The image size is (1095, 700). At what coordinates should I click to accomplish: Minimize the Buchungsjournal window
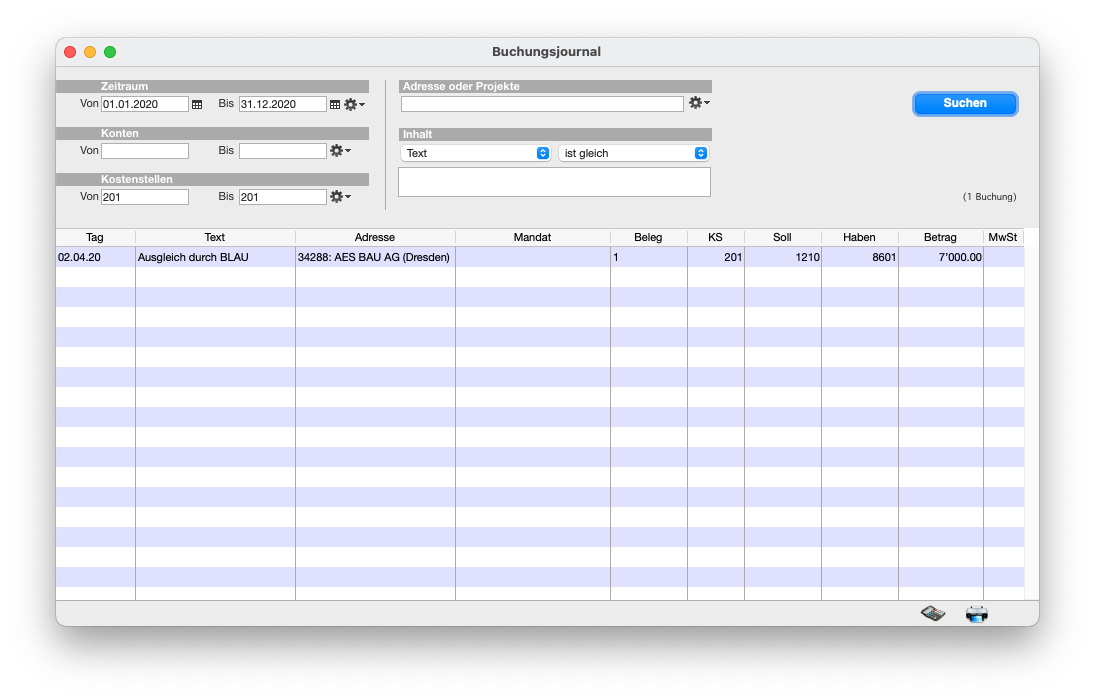[x=90, y=52]
